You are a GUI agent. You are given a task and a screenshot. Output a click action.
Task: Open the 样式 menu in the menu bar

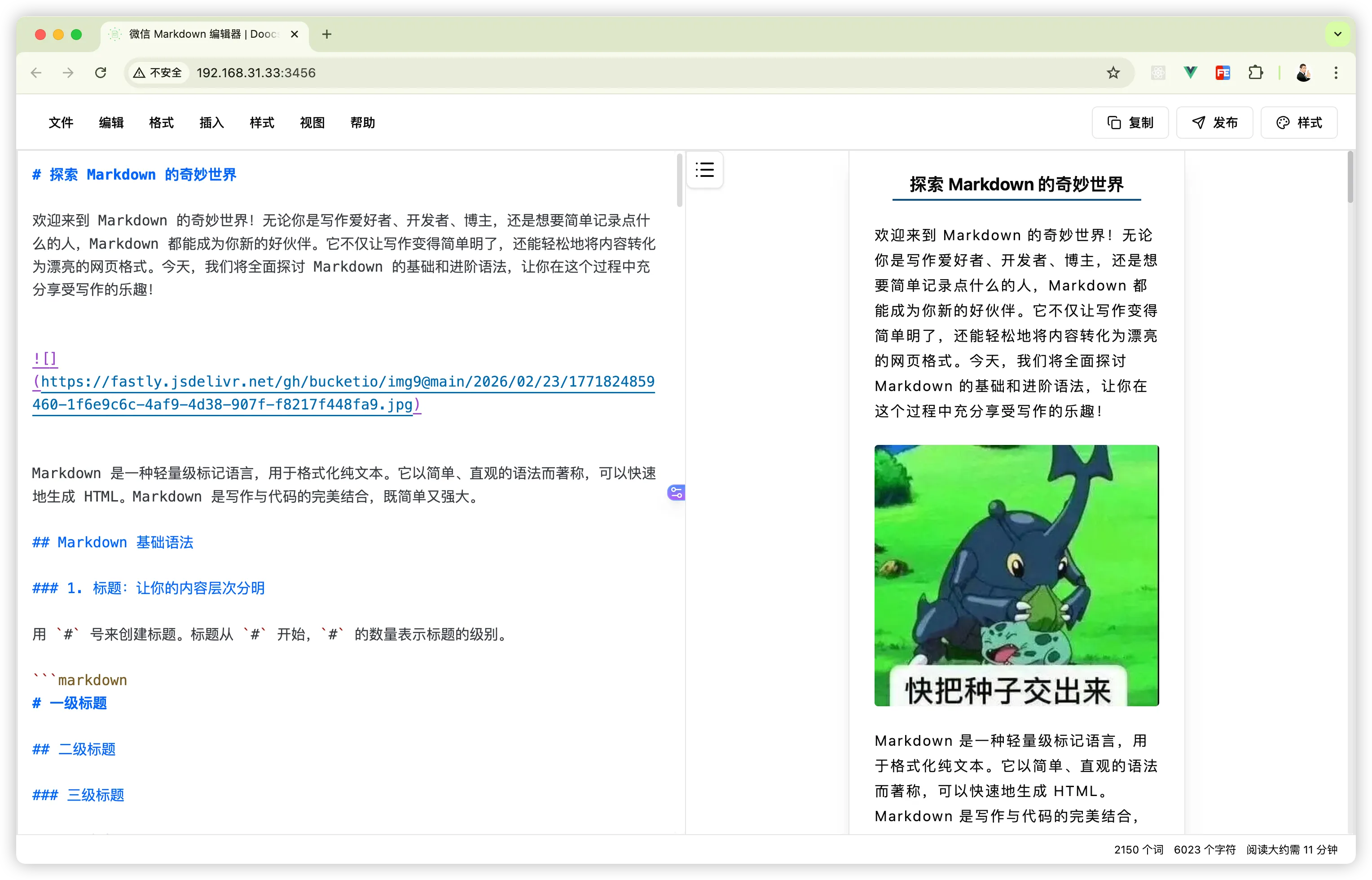tap(262, 123)
